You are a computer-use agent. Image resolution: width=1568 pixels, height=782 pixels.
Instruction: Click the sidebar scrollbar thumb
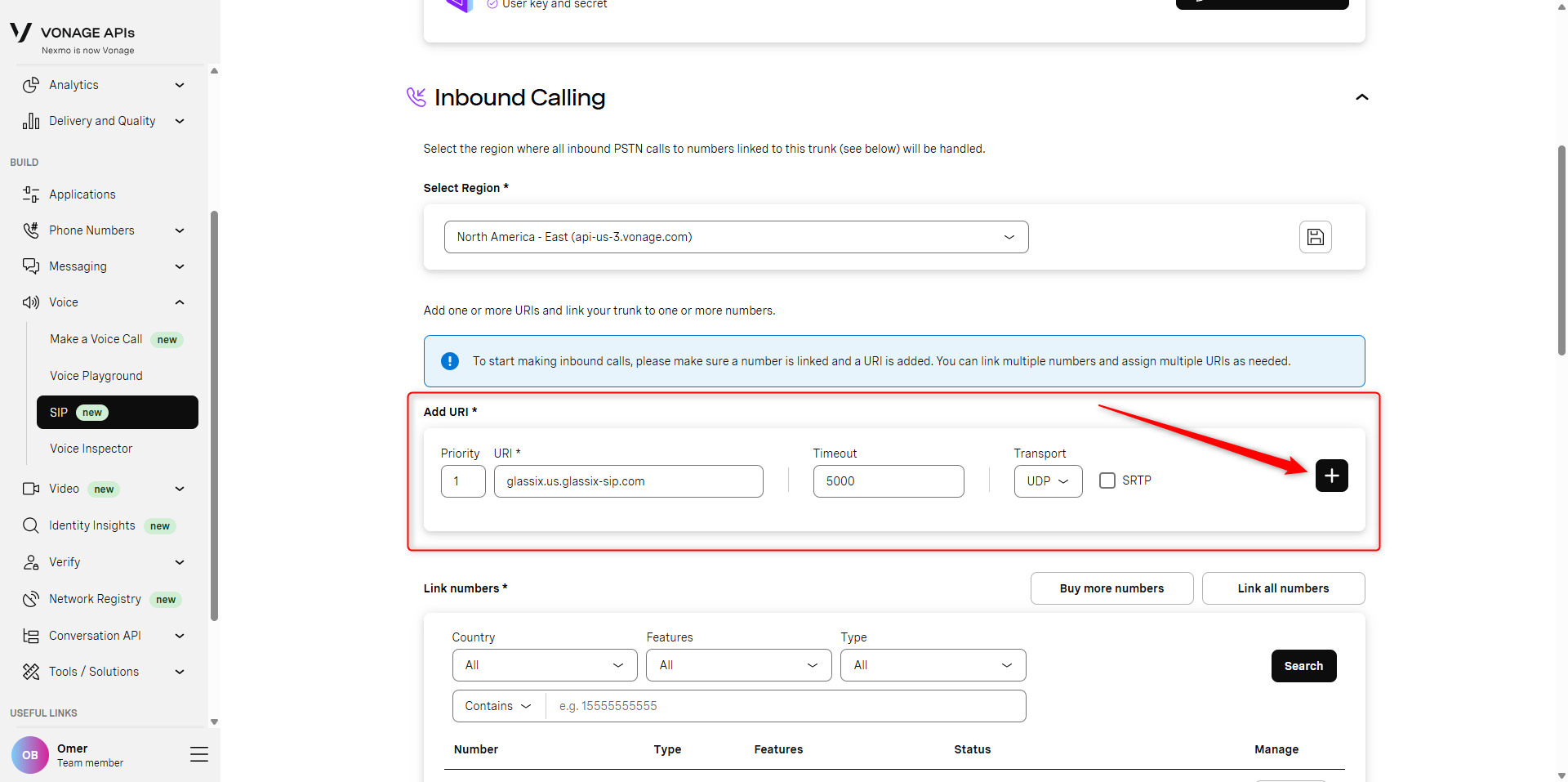pos(214,416)
